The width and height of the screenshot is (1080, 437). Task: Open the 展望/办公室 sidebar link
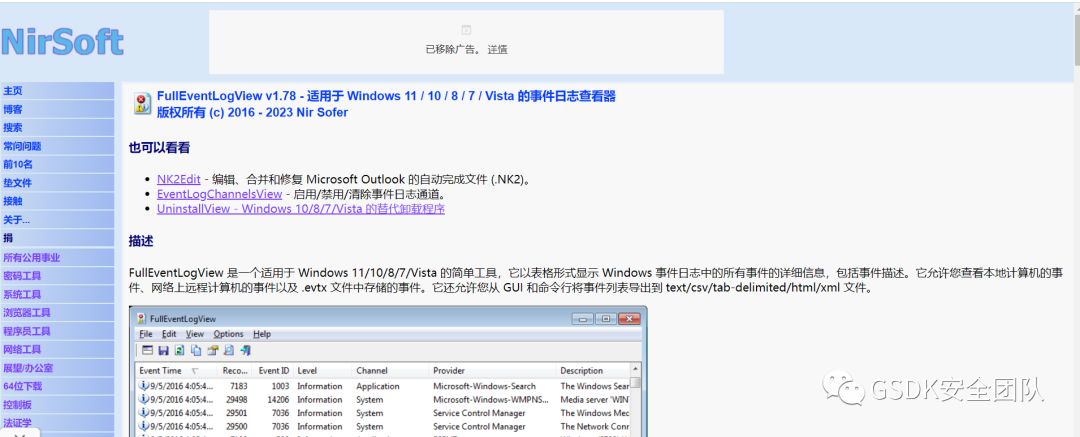point(28,368)
